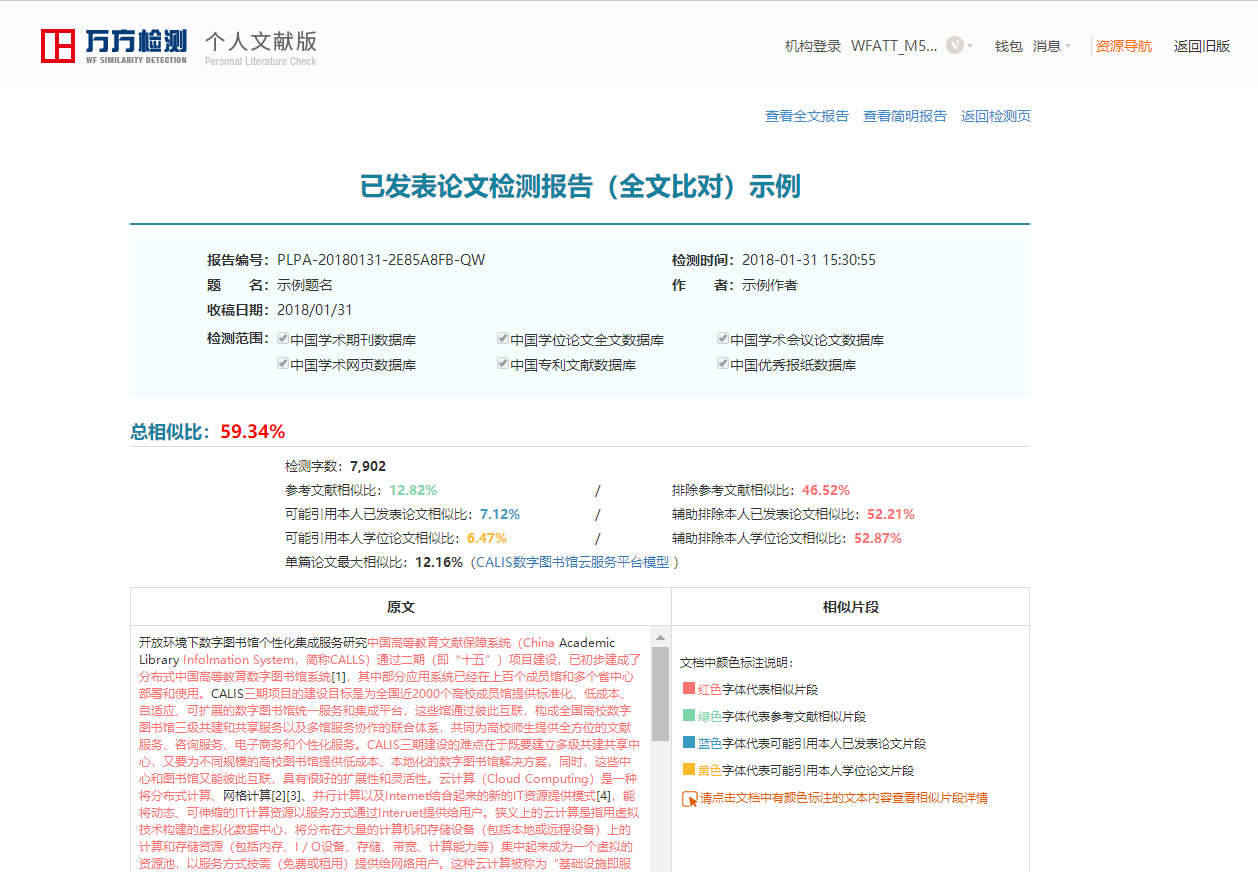Click the green 绿色 legend swatch

click(x=688, y=716)
